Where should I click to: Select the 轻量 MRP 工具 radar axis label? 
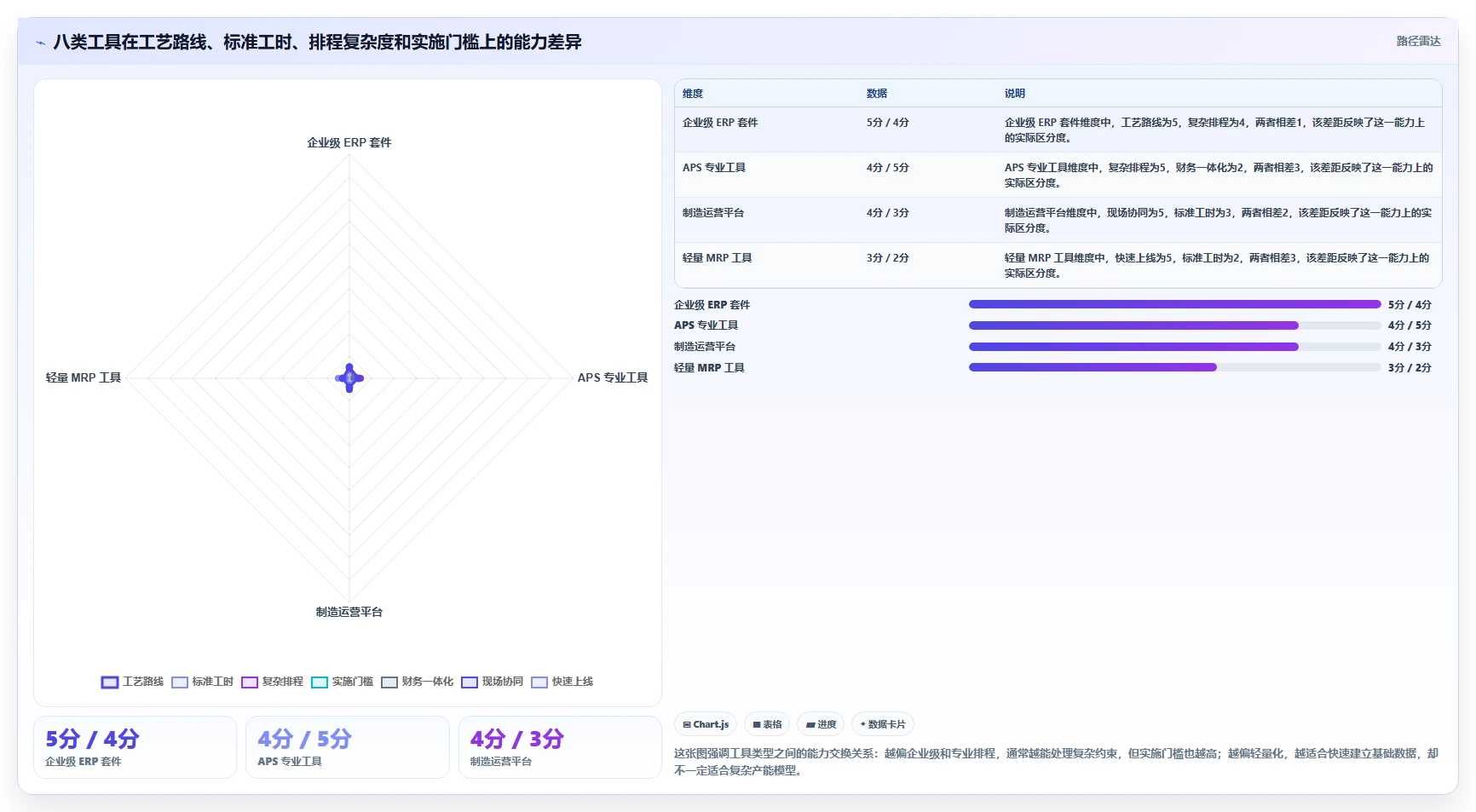84,377
